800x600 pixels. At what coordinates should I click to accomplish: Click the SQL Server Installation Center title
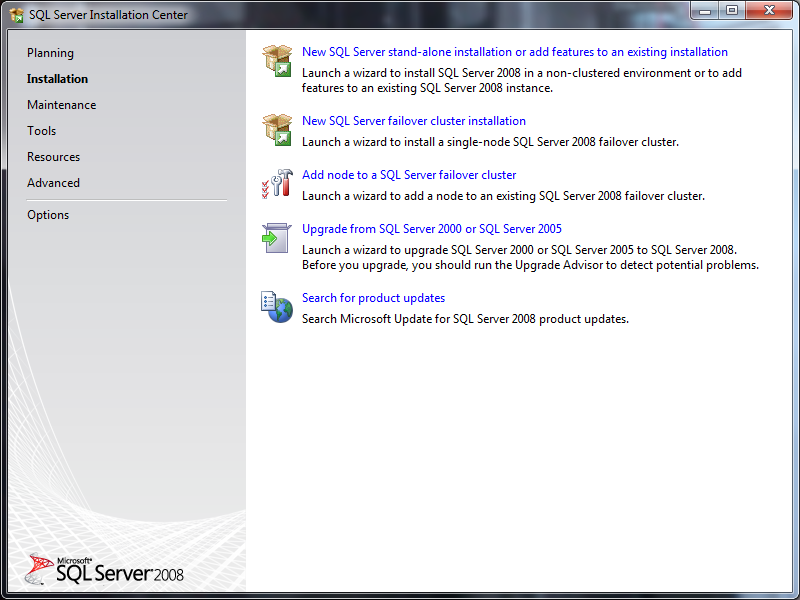(x=108, y=15)
